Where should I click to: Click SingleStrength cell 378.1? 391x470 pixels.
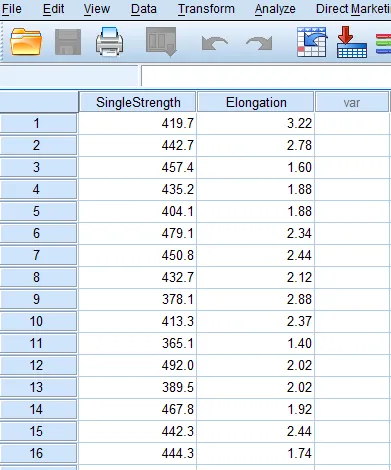pyautogui.click(x=138, y=299)
